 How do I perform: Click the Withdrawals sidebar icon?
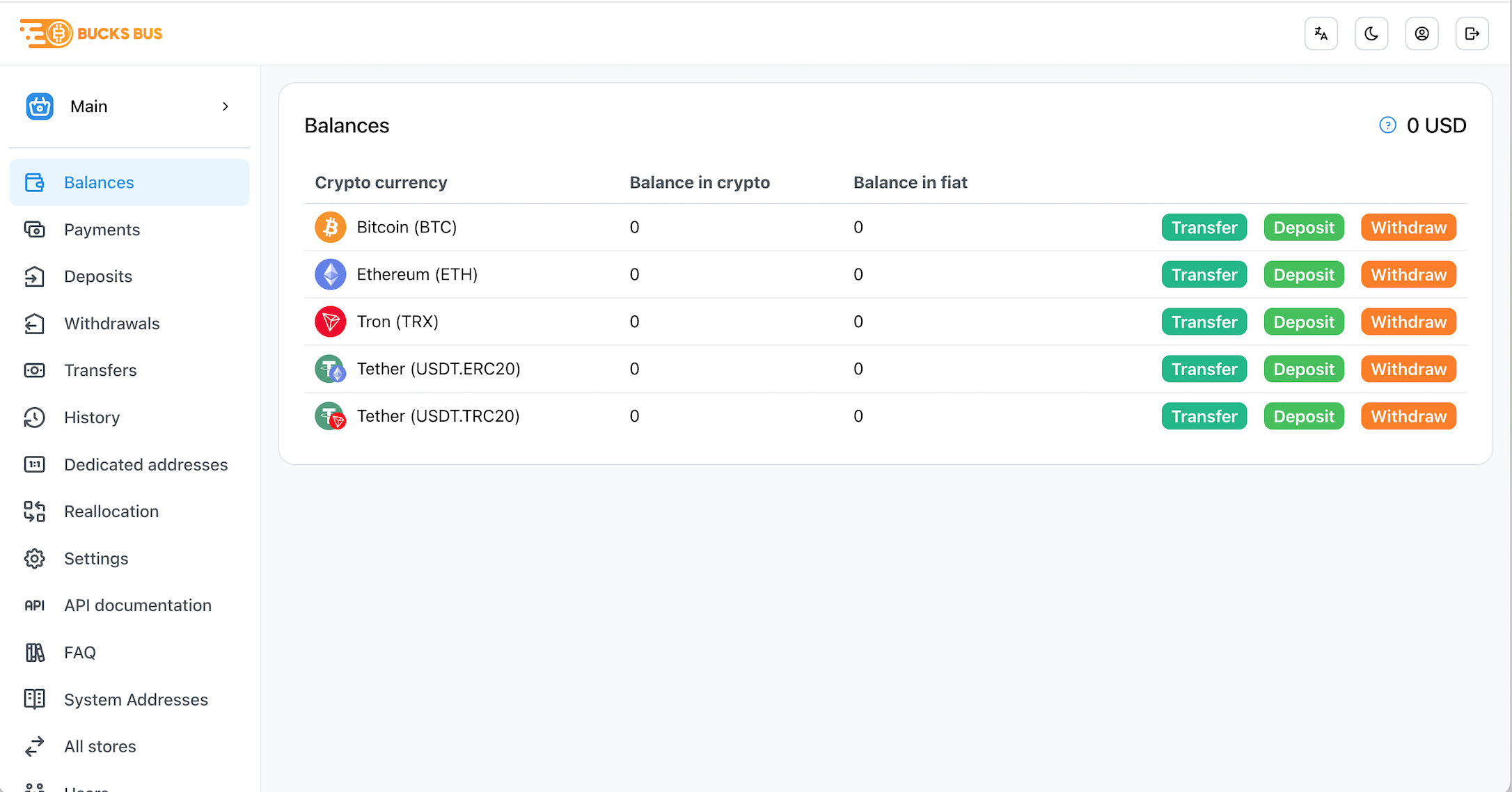point(35,323)
